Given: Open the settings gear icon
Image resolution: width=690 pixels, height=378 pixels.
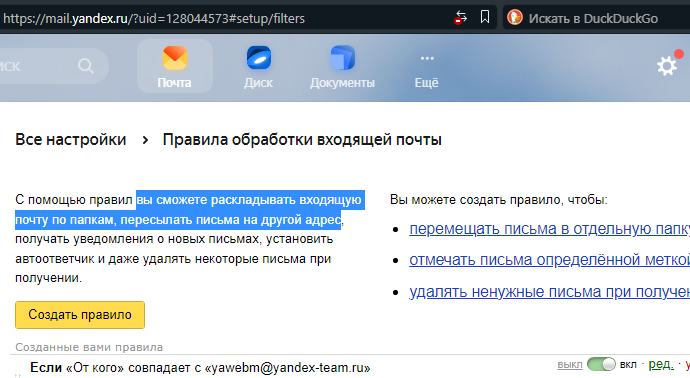Looking at the screenshot, I should click(667, 66).
